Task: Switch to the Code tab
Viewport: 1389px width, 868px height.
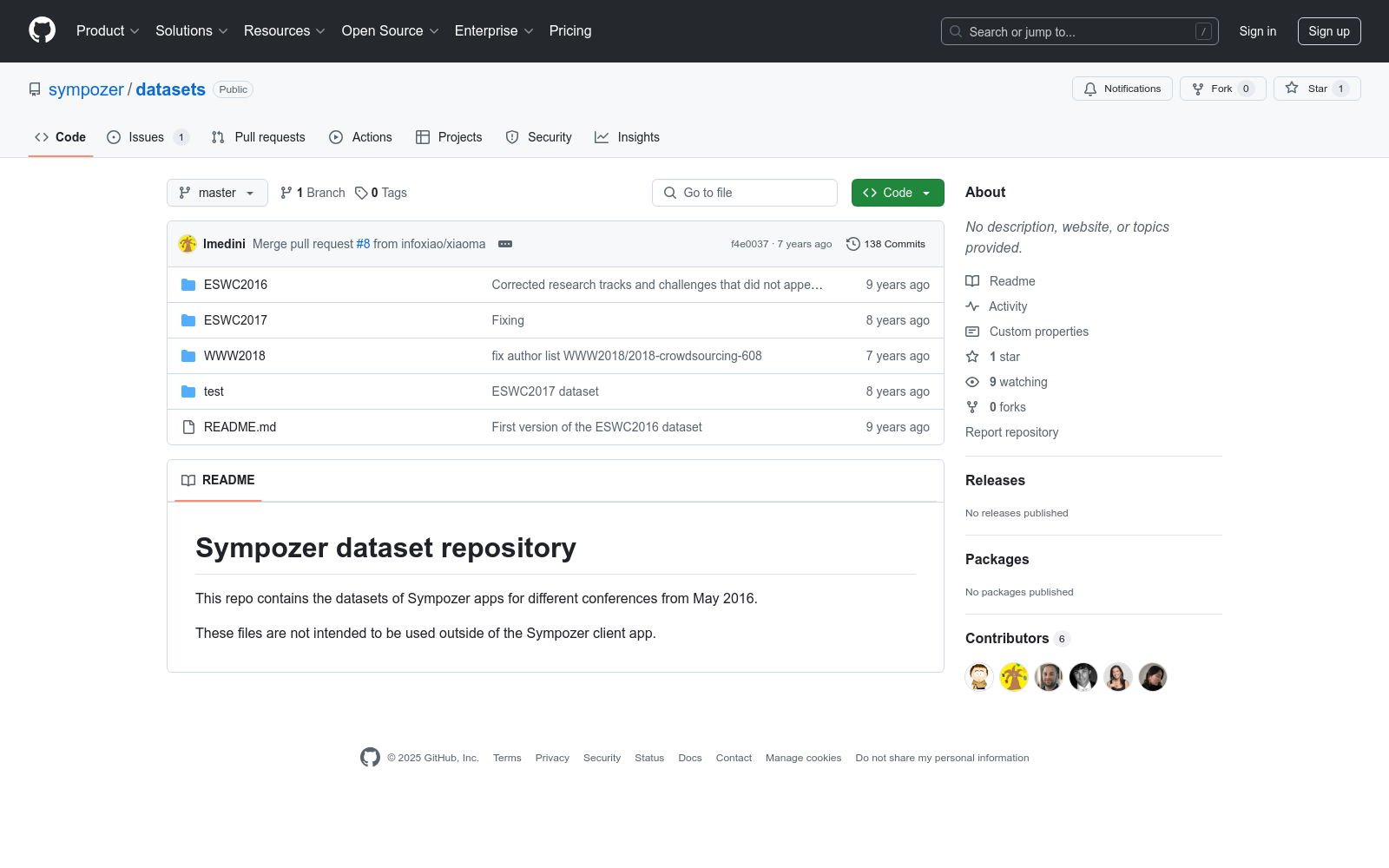Action: (61, 137)
